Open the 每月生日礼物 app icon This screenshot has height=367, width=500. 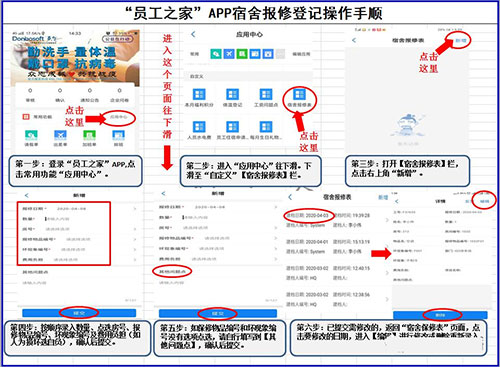pos(266,127)
